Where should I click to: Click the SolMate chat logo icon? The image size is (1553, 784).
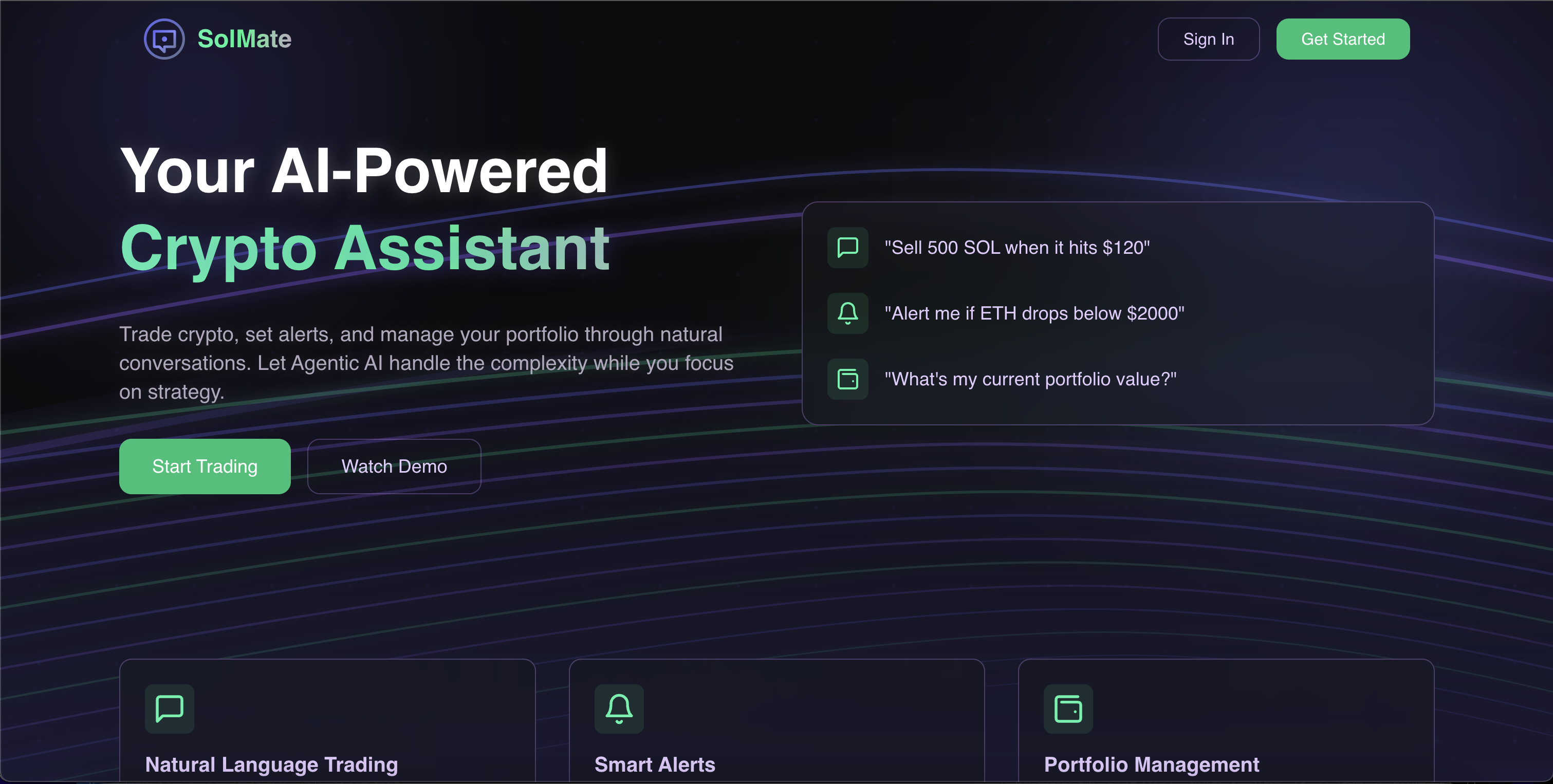click(164, 39)
